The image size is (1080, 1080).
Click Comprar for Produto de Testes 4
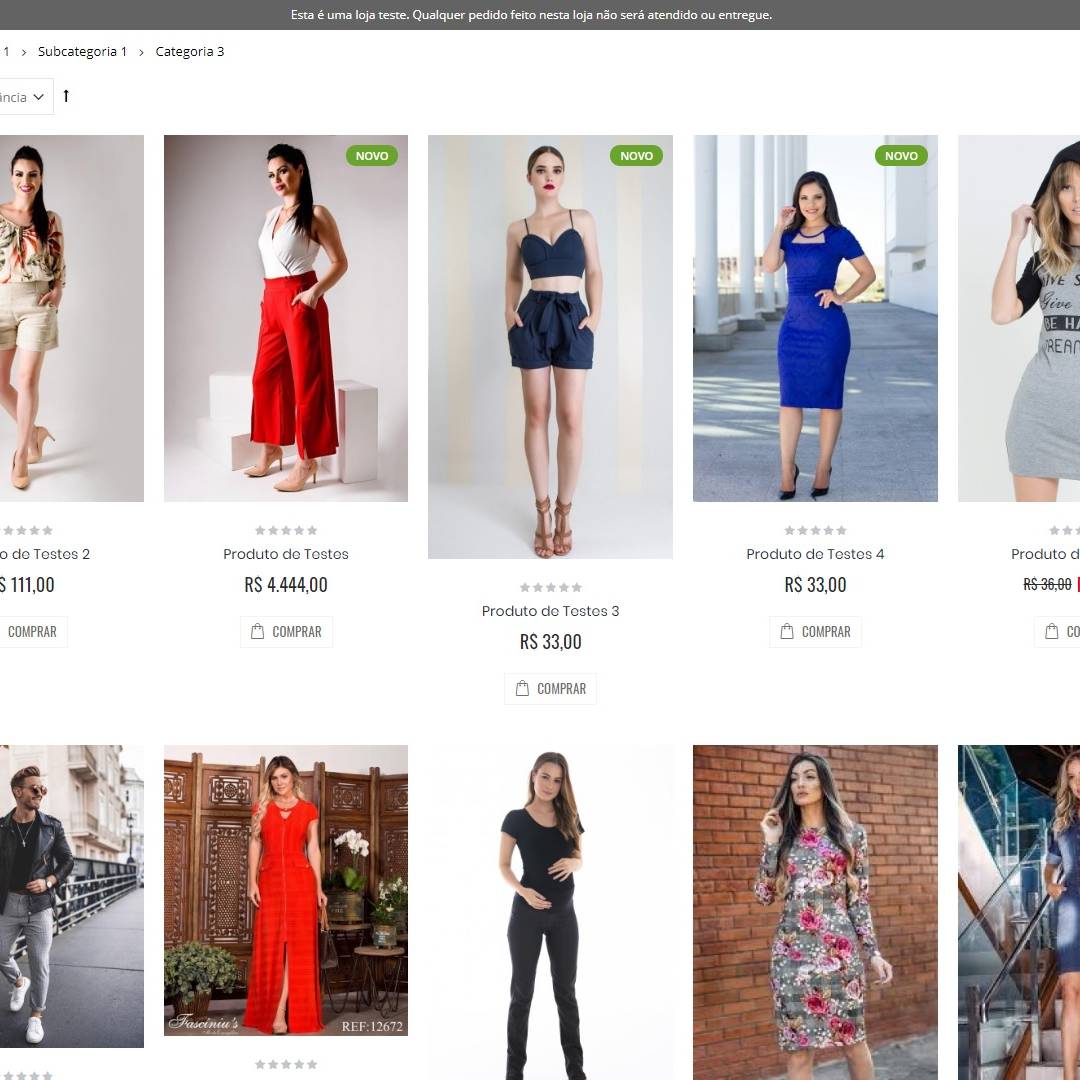(x=815, y=632)
